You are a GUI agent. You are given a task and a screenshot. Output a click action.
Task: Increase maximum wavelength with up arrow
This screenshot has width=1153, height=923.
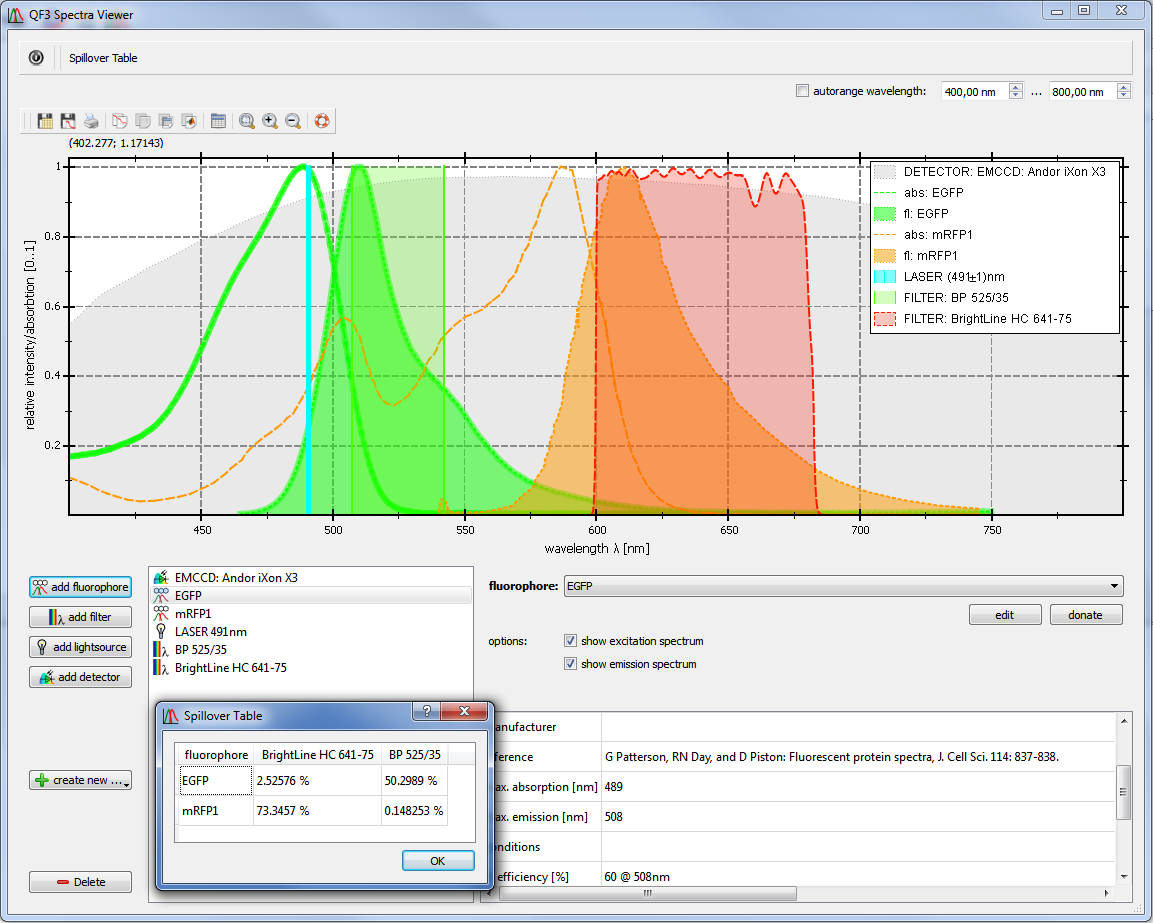1124,88
